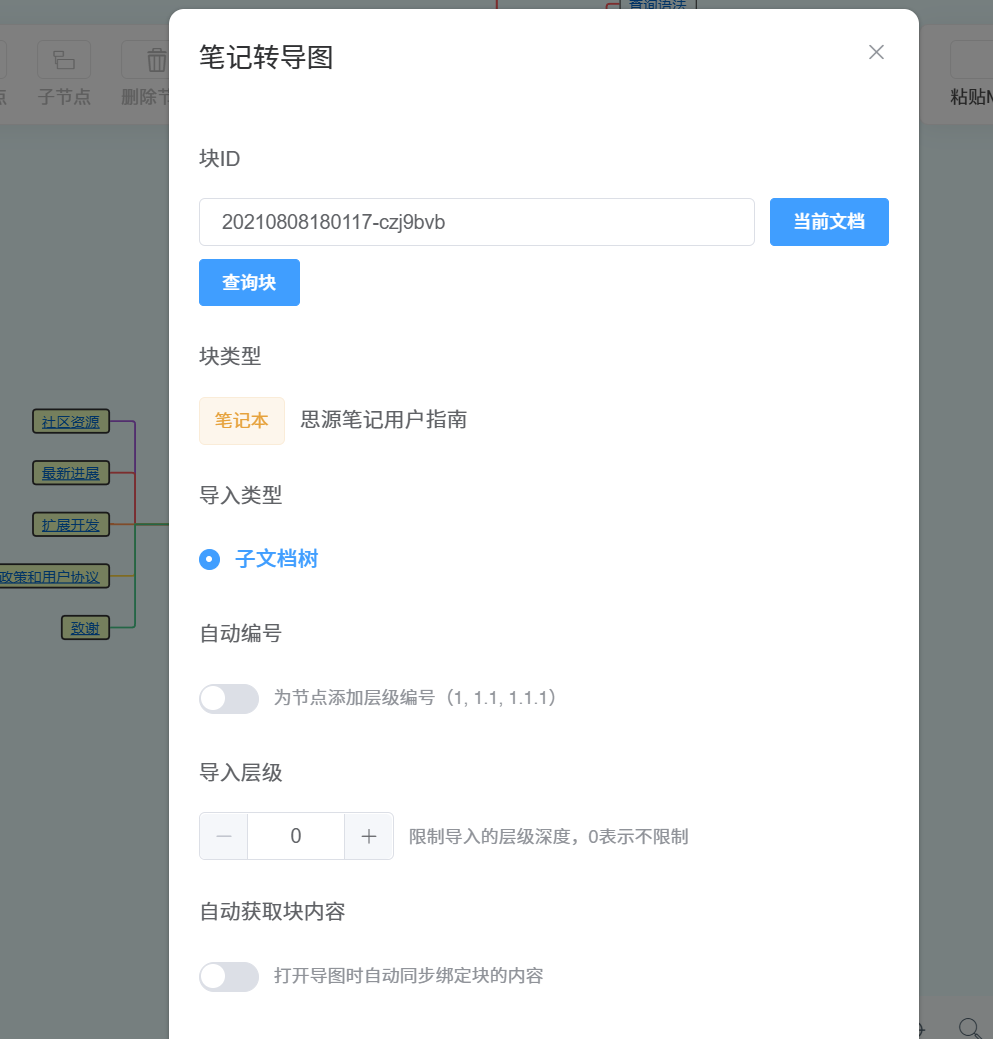Viewport: 993px width, 1039px height.
Task: Select the 子文档树 radio option
Action: point(258,559)
